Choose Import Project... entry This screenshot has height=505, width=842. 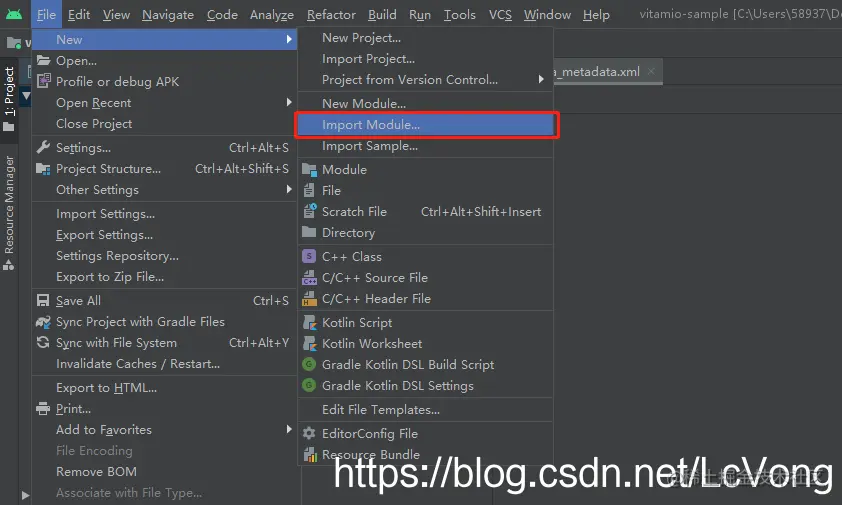[x=425, y=59]
